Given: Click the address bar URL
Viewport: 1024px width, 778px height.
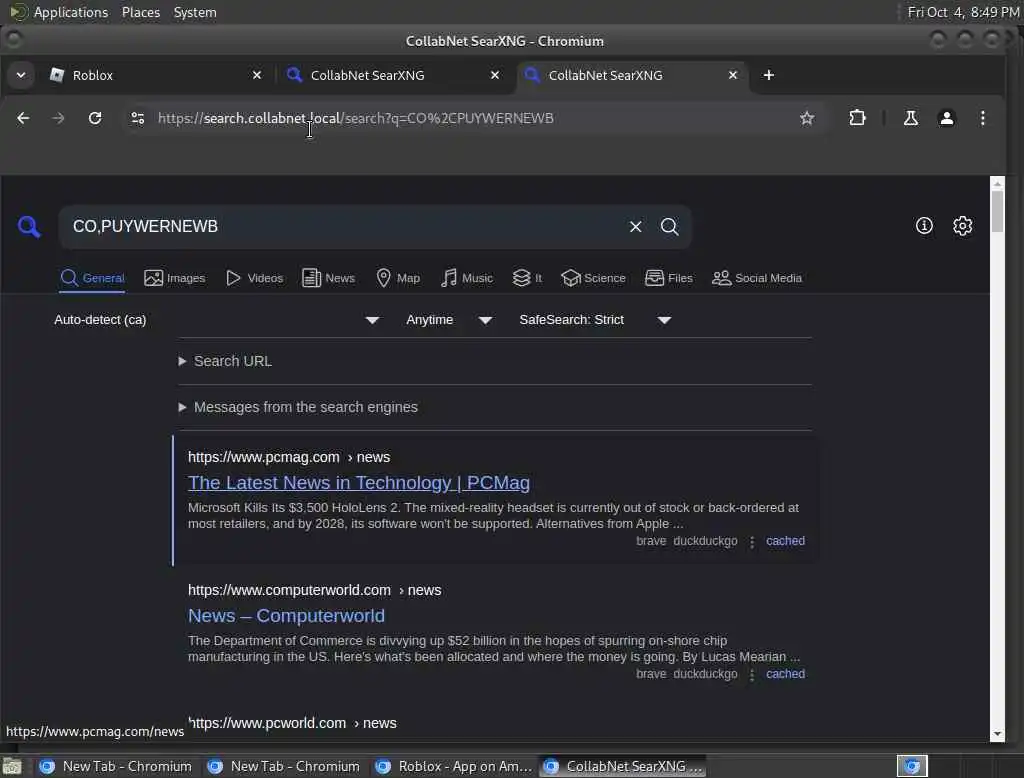Looking at the screenshot, I should pos(356,118).
